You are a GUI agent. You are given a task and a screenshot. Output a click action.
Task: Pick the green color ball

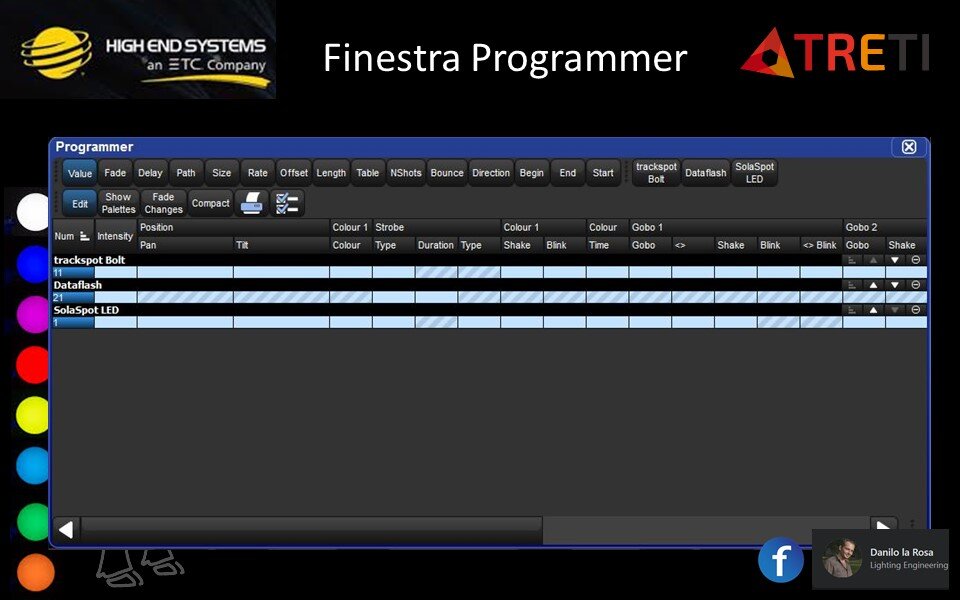pyautogui.click(x=33, y=522)
